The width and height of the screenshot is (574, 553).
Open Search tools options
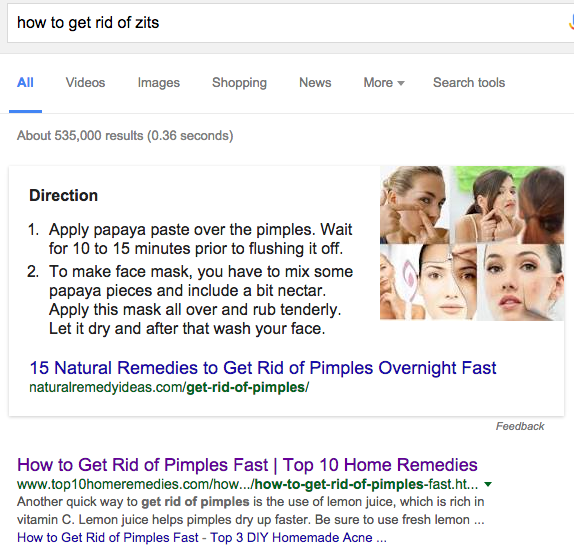click(x=469, y=83)
